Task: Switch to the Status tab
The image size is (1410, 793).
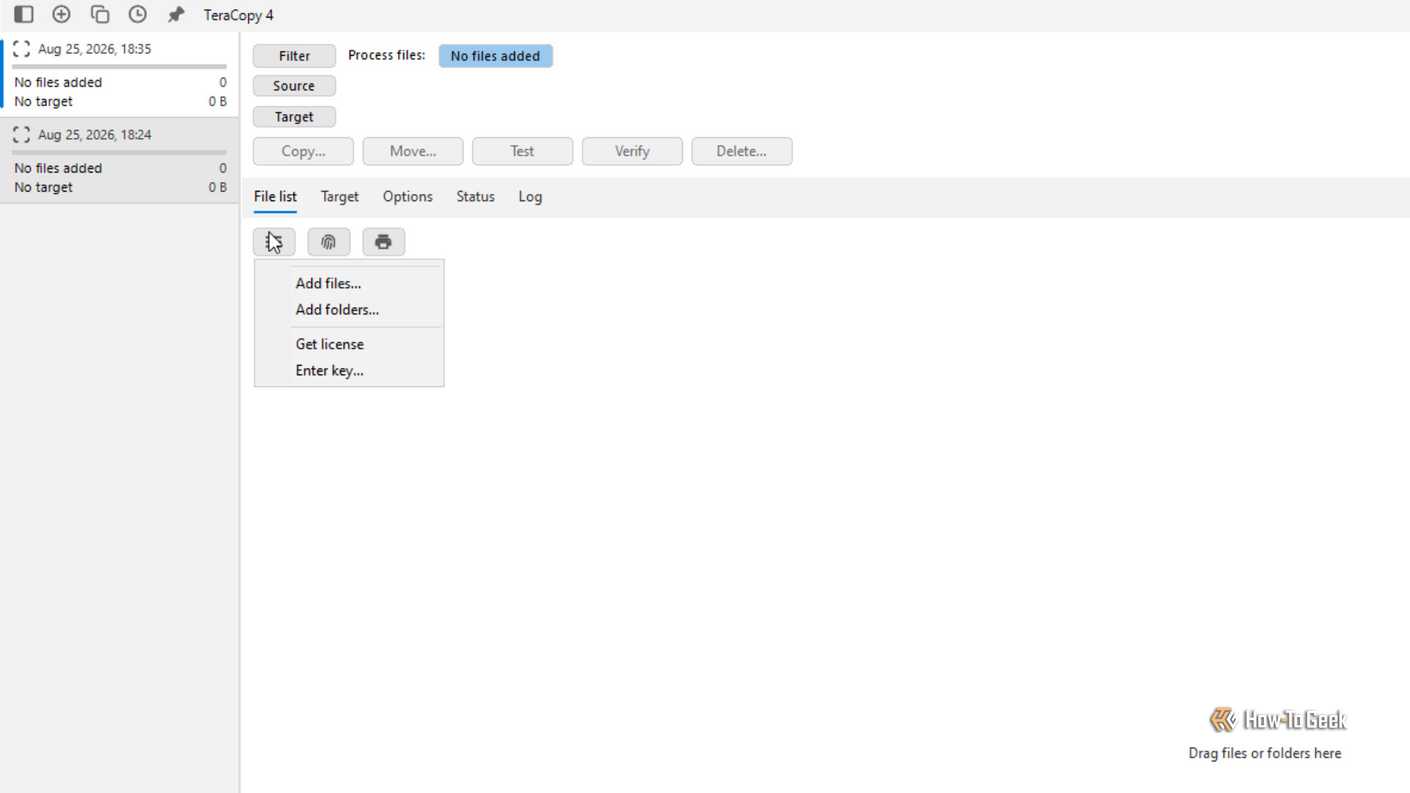Action: [475, 197]
